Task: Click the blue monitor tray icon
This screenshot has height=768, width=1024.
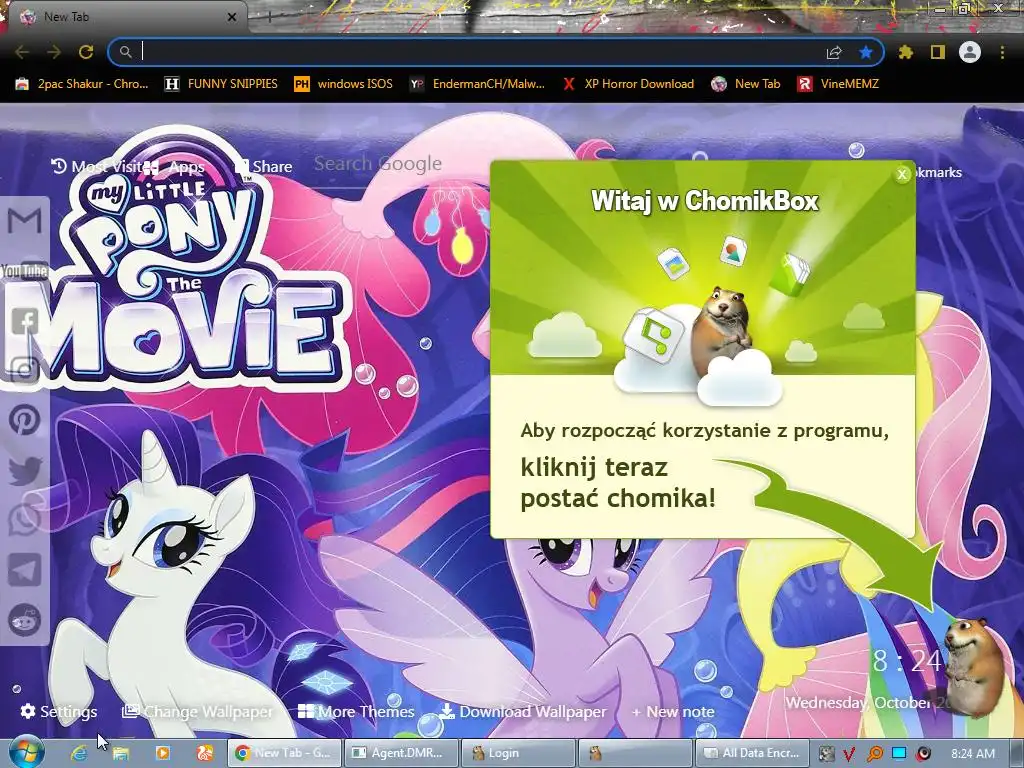Action: tap(899, 754)
